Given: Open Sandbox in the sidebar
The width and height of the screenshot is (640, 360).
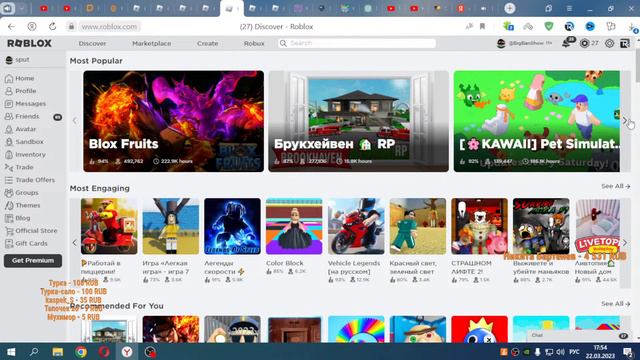Looking at the screenshot, I should pos(24,142).
